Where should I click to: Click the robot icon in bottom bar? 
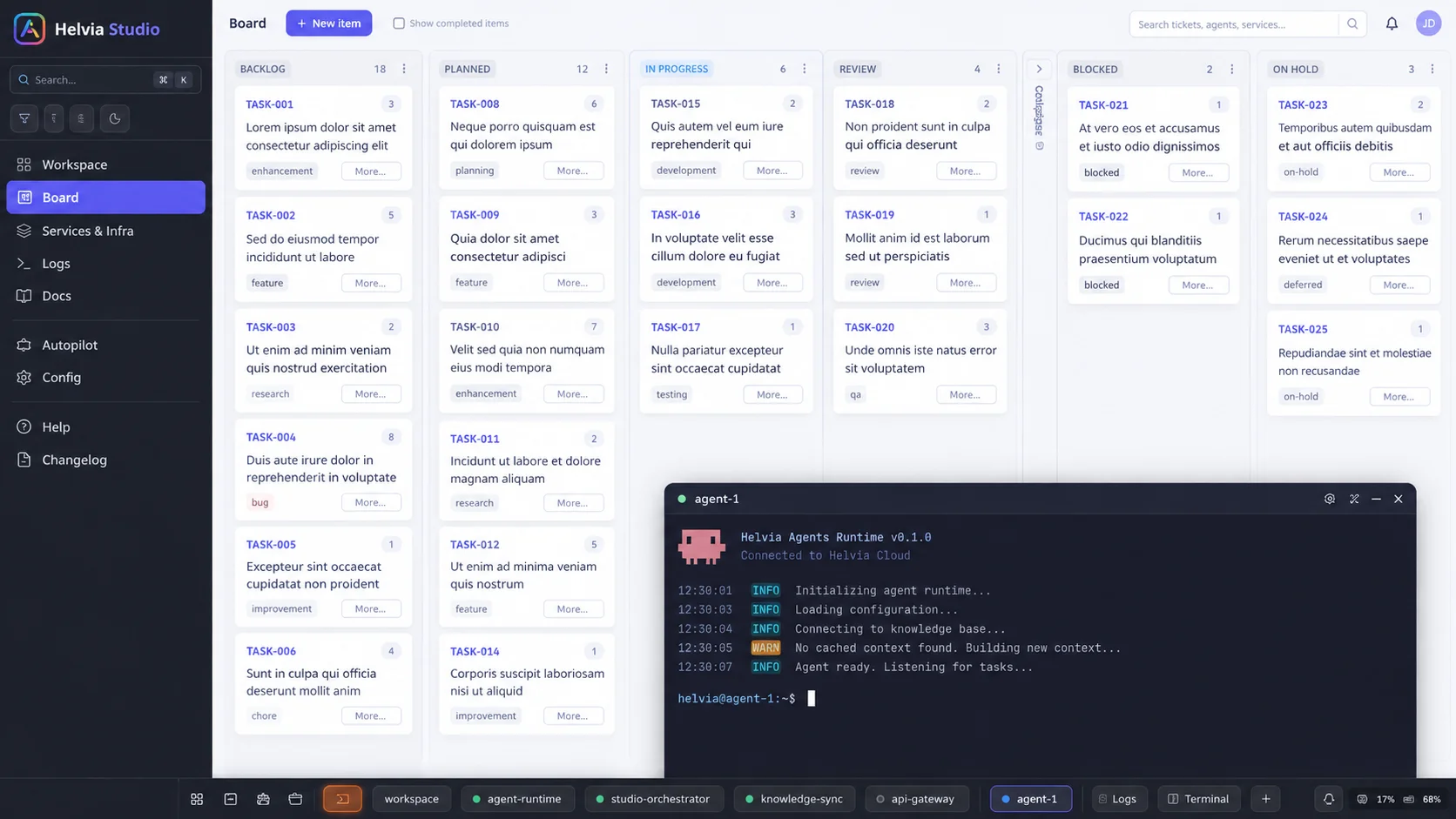pyautogui.click(x=263, y=799)
